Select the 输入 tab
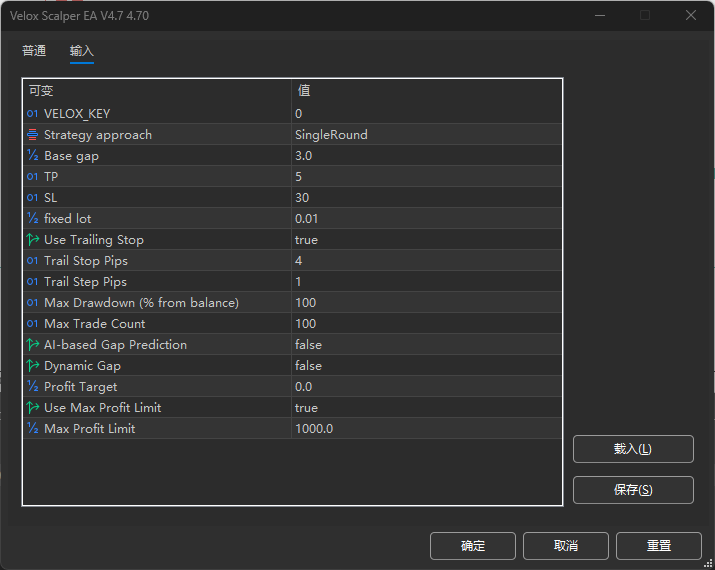Screen dimensions: 715x570 click(82, 51)
